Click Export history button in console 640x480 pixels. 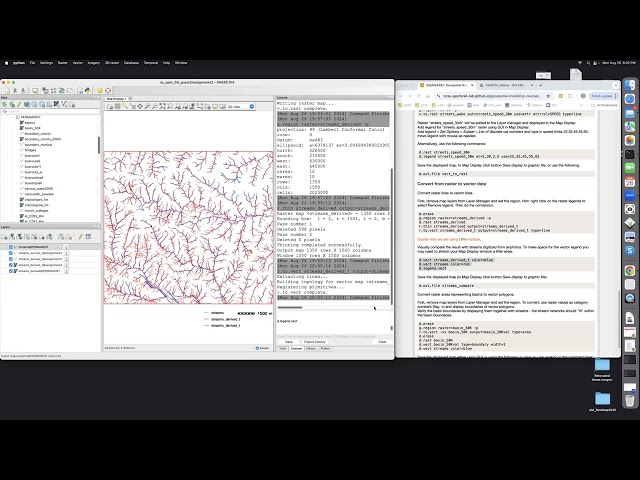coord(315,342)
